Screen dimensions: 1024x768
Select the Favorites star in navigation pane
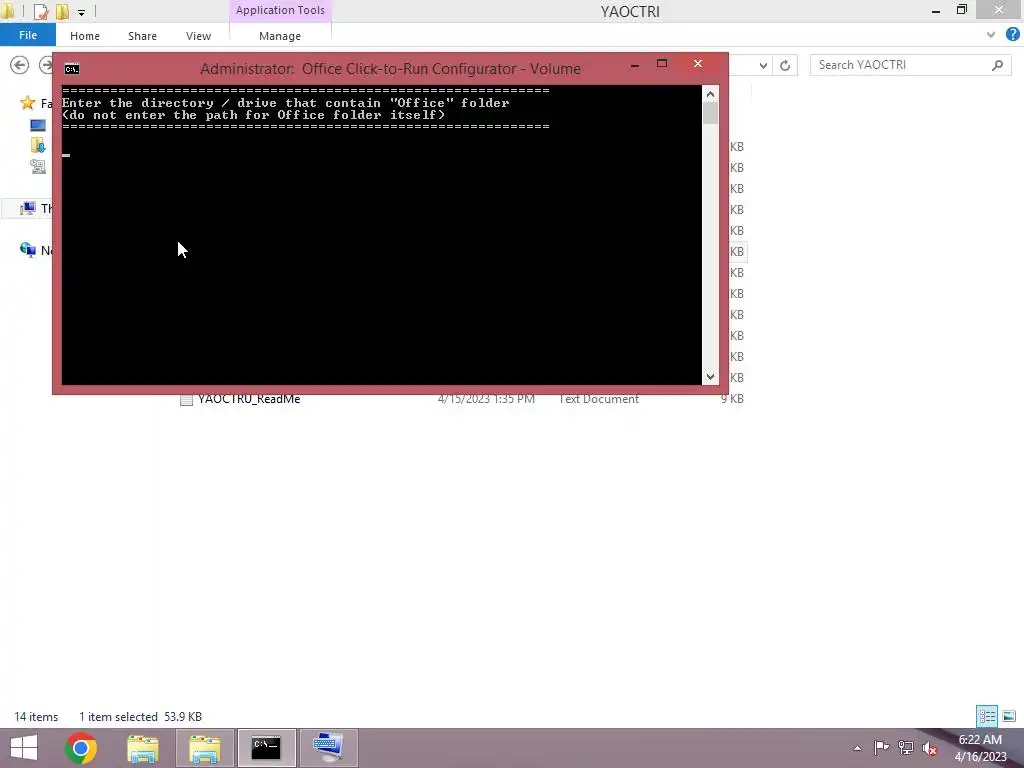27,103
